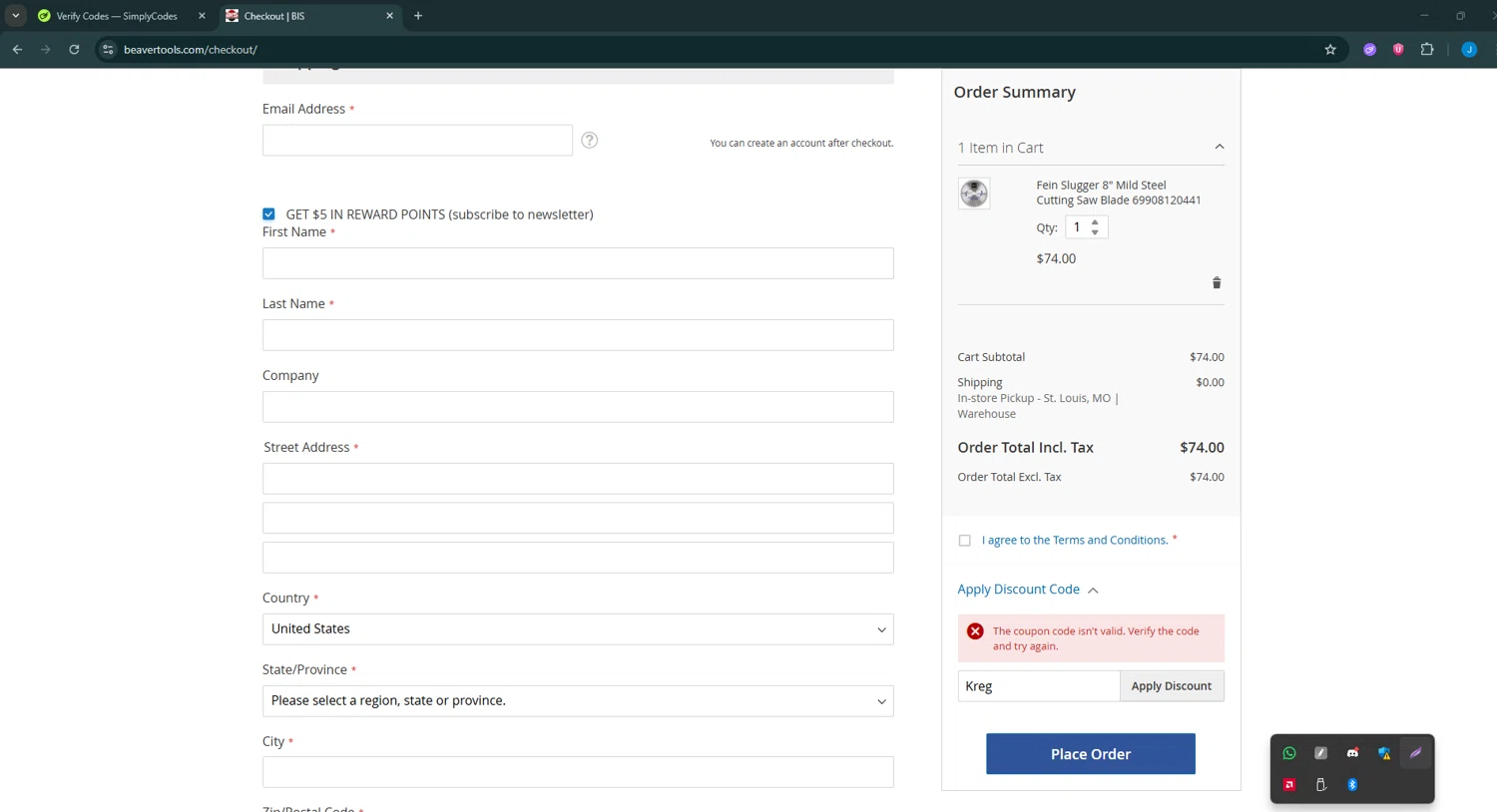Screen dimensions: 1497x812
Task: Click the Place Order button
Action: point(1091,754)
